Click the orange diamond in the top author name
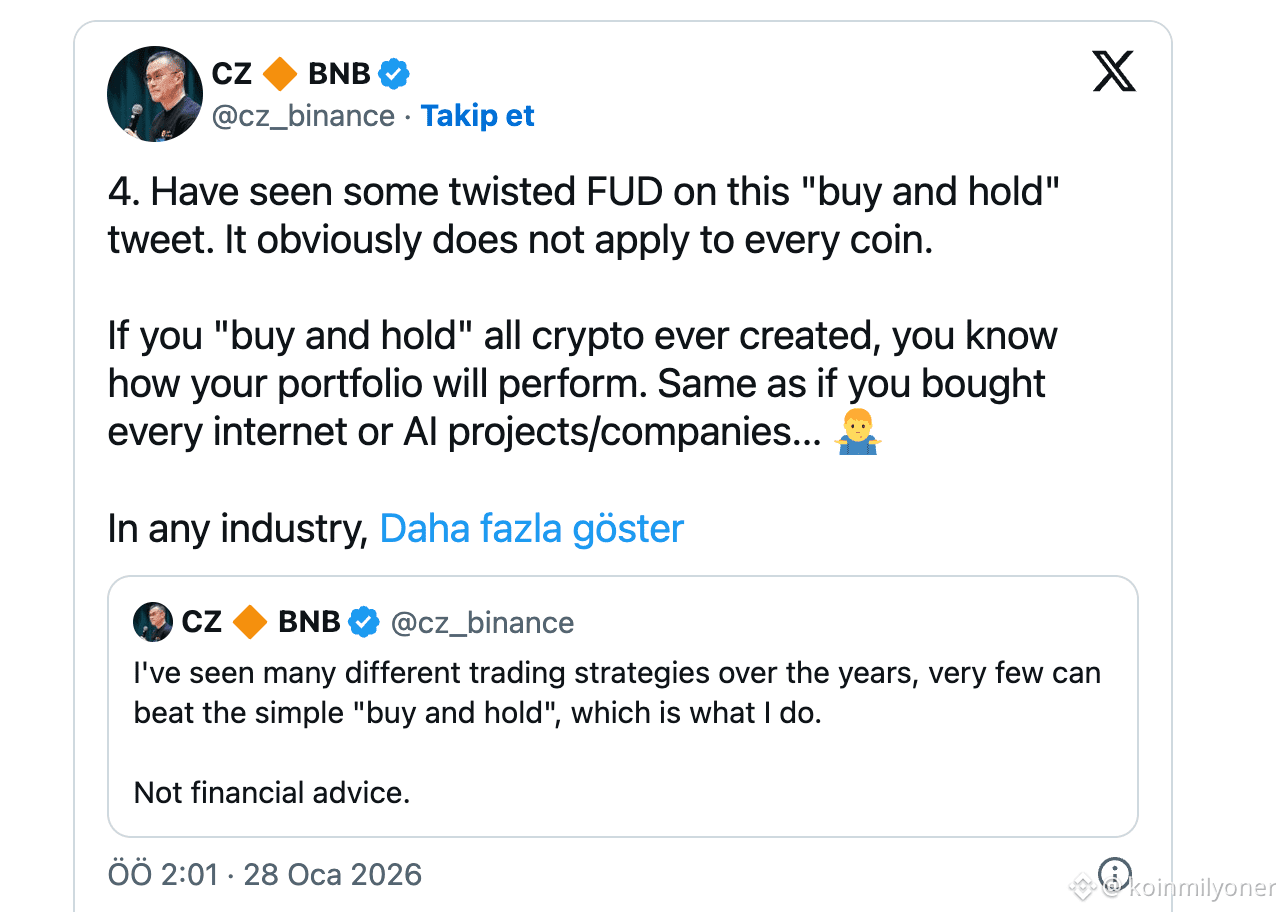The width and height of the screenshot is (1284, 912). coord(280,73)
